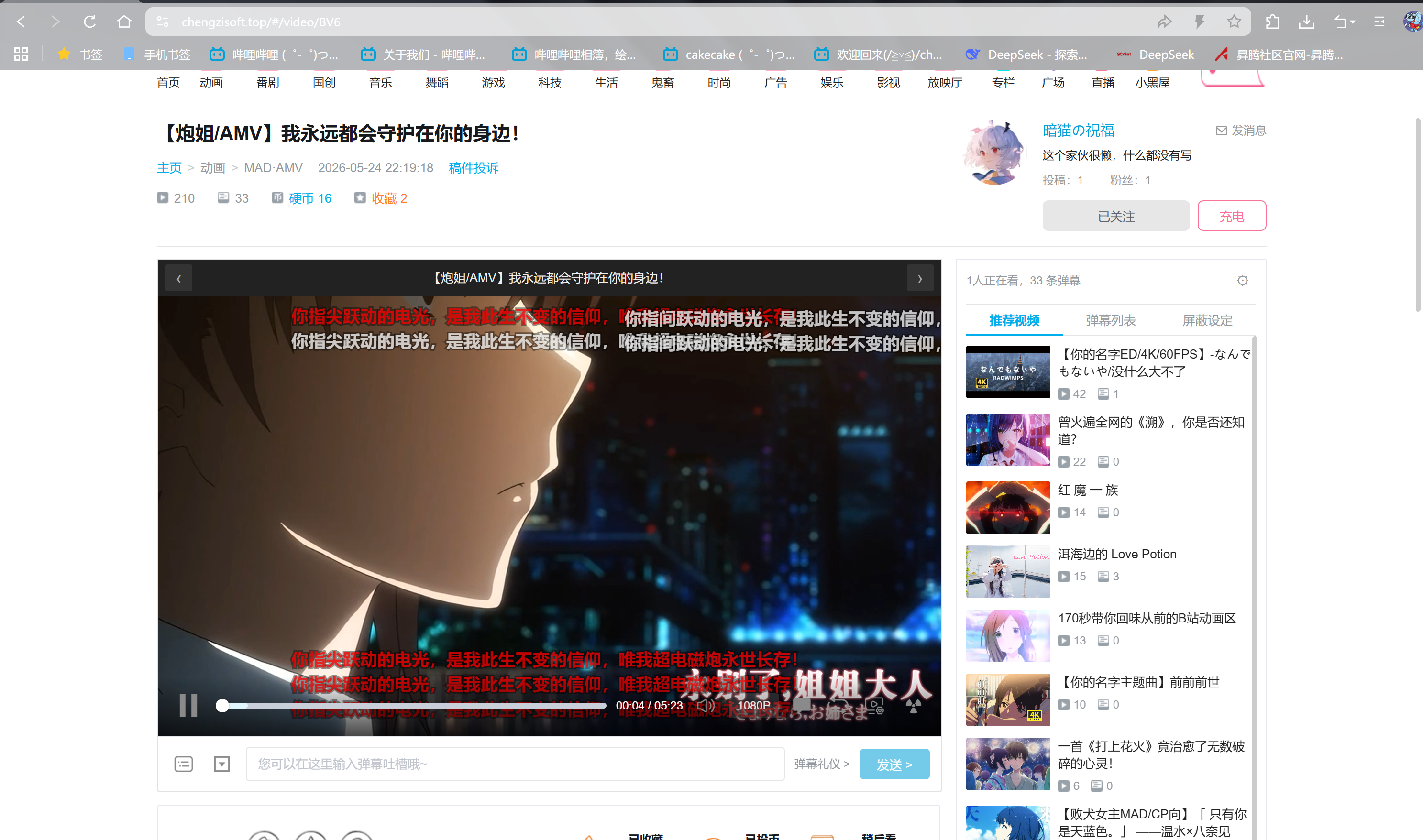This screenshot has height=840, width=1423.
Task: Click the browser home icon
Action: click(124, 22)
